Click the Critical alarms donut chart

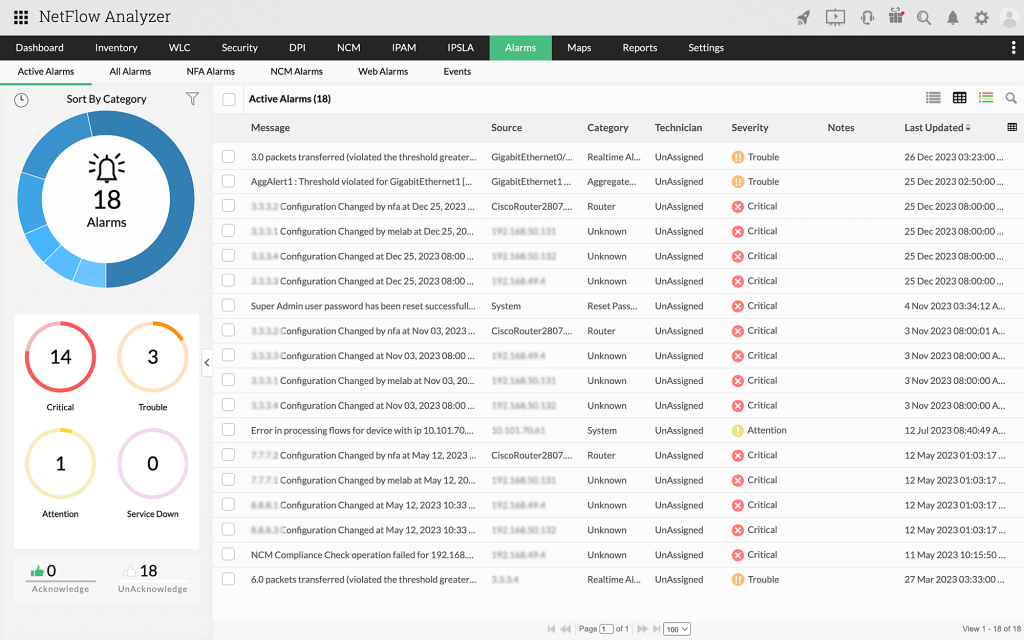tap(60, 356)
